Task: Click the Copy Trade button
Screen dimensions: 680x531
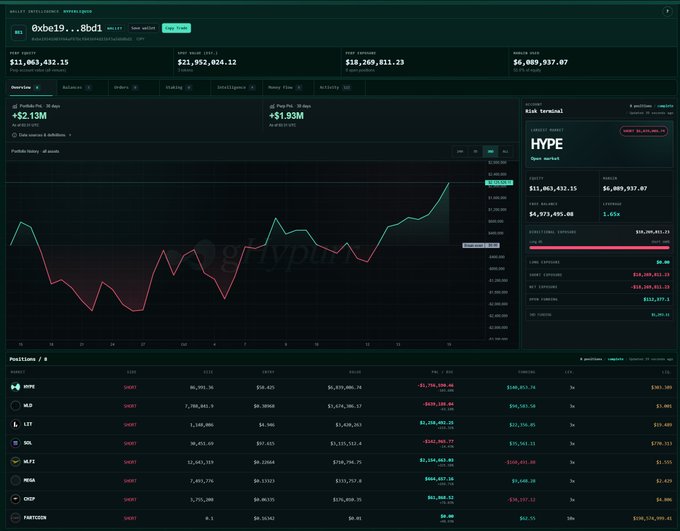Action: (176, 28)
